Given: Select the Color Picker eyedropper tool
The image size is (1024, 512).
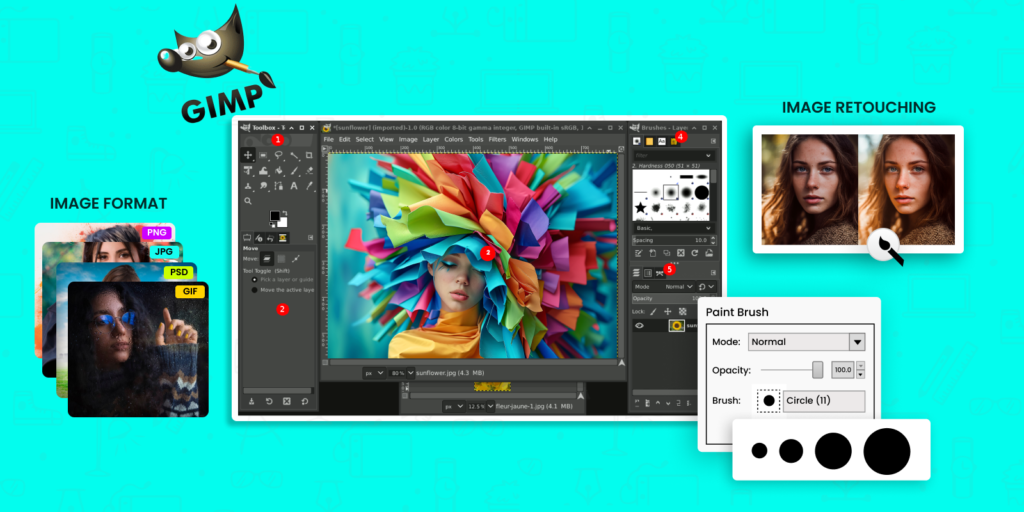Looking at the screenshot, I should (310, 185).
